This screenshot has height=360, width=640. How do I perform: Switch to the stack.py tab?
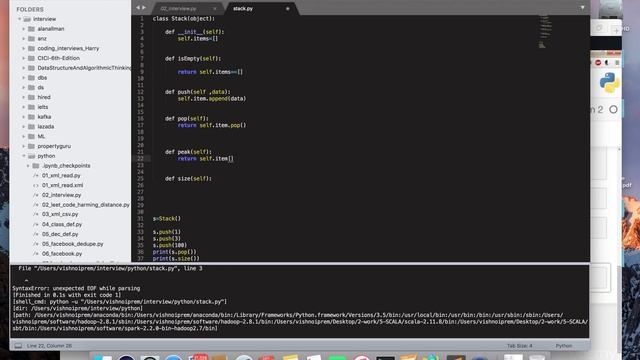243,9
